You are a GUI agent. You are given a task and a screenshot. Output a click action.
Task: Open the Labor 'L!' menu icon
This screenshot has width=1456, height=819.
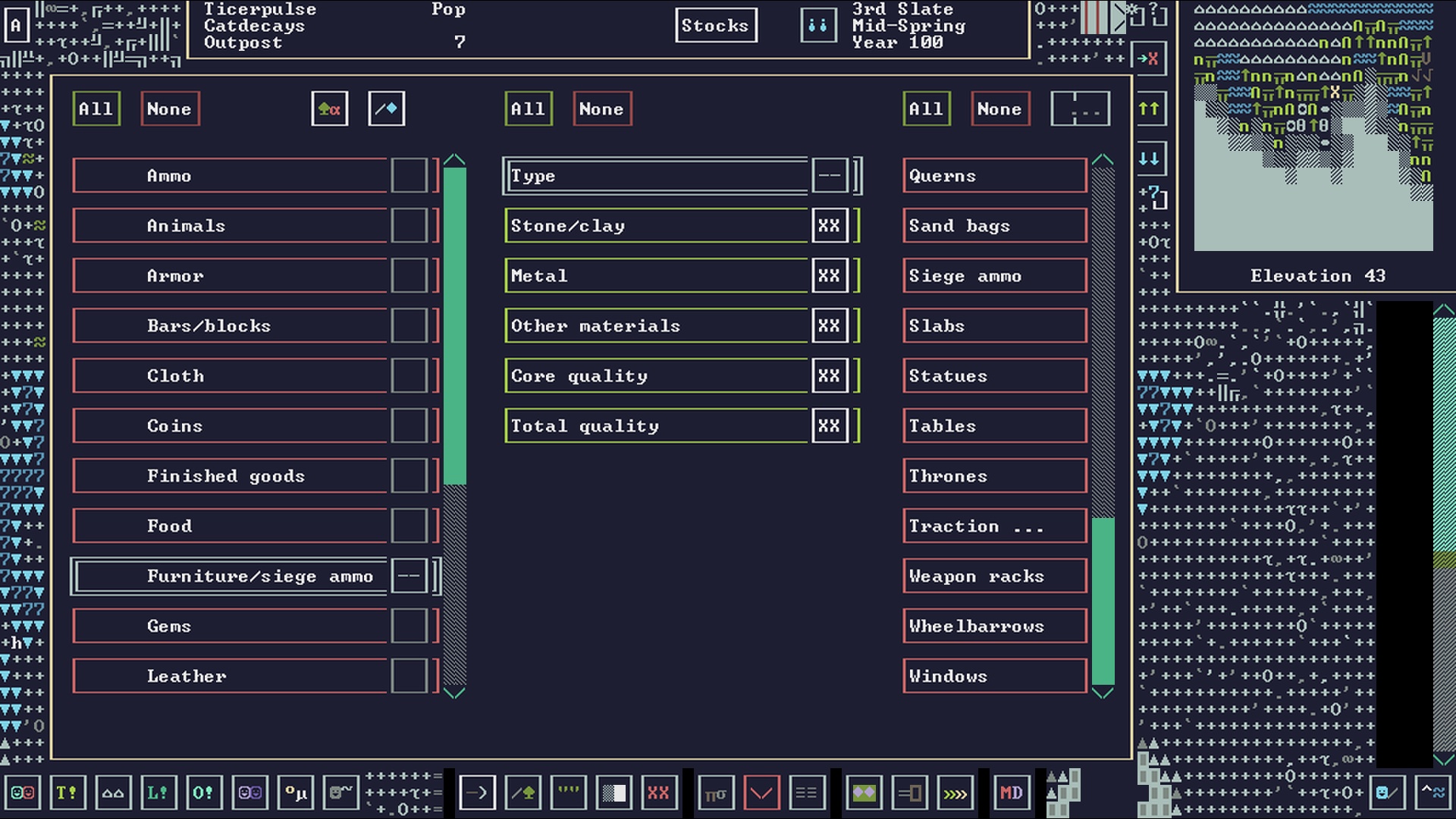[158, 792]
